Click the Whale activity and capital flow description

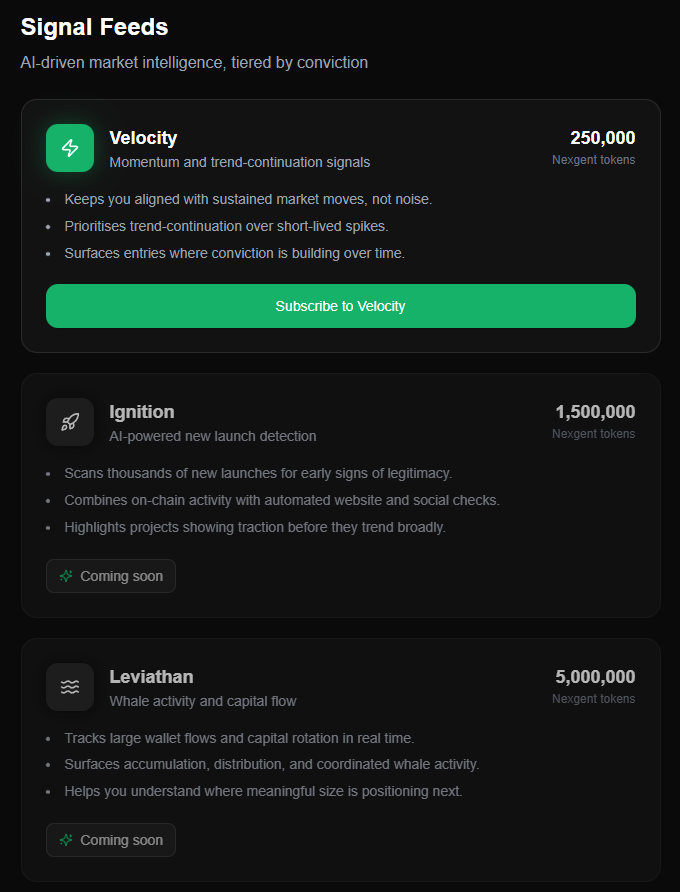tap(202, 701)
